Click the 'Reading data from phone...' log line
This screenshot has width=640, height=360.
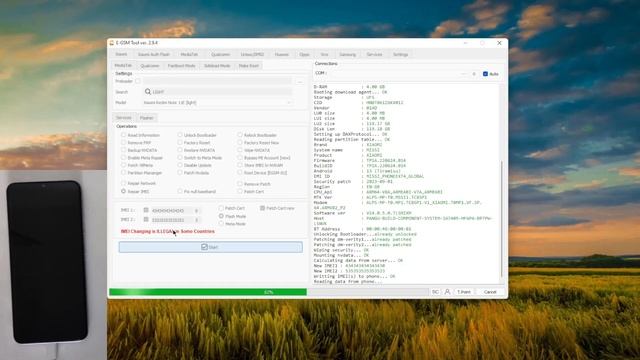pyautogui.click(x=348, y=282)
